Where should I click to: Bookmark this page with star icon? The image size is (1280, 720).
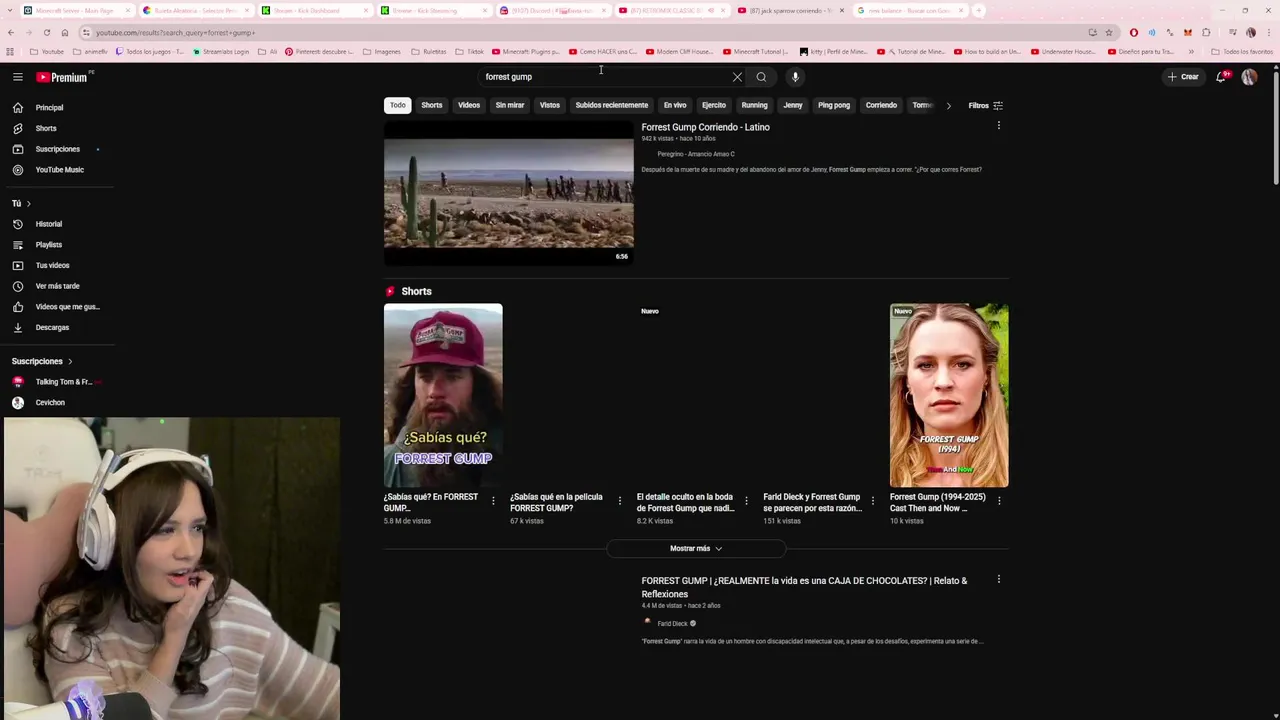tap(1108, 32)
